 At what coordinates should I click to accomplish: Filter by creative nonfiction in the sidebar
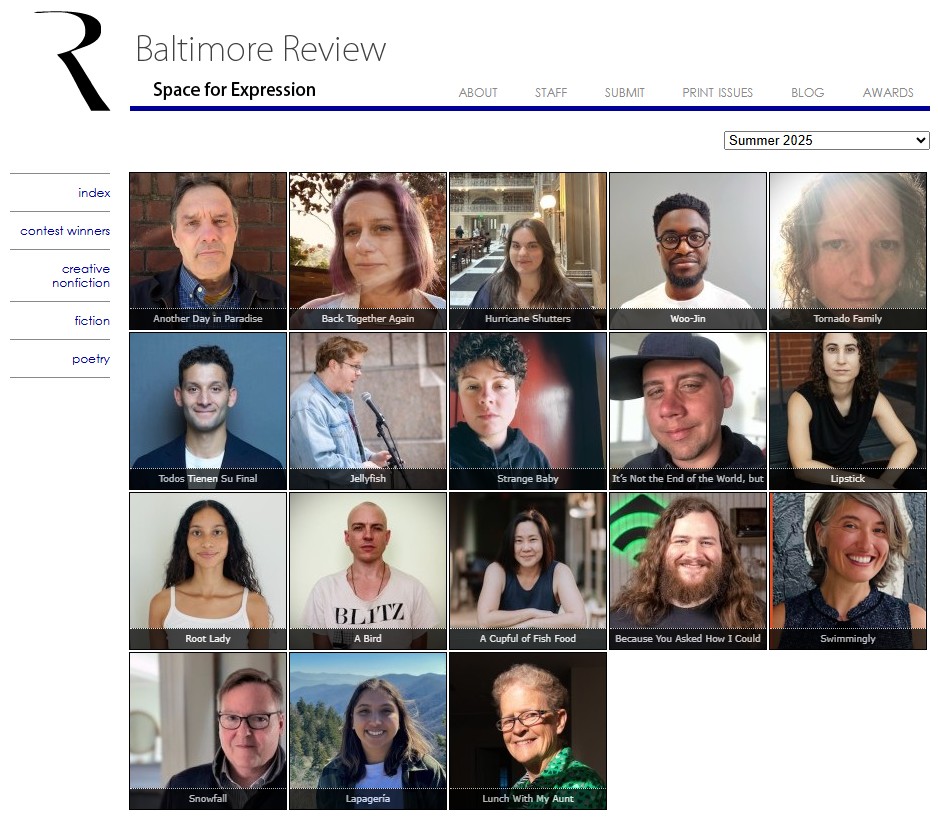coord(82,276)
